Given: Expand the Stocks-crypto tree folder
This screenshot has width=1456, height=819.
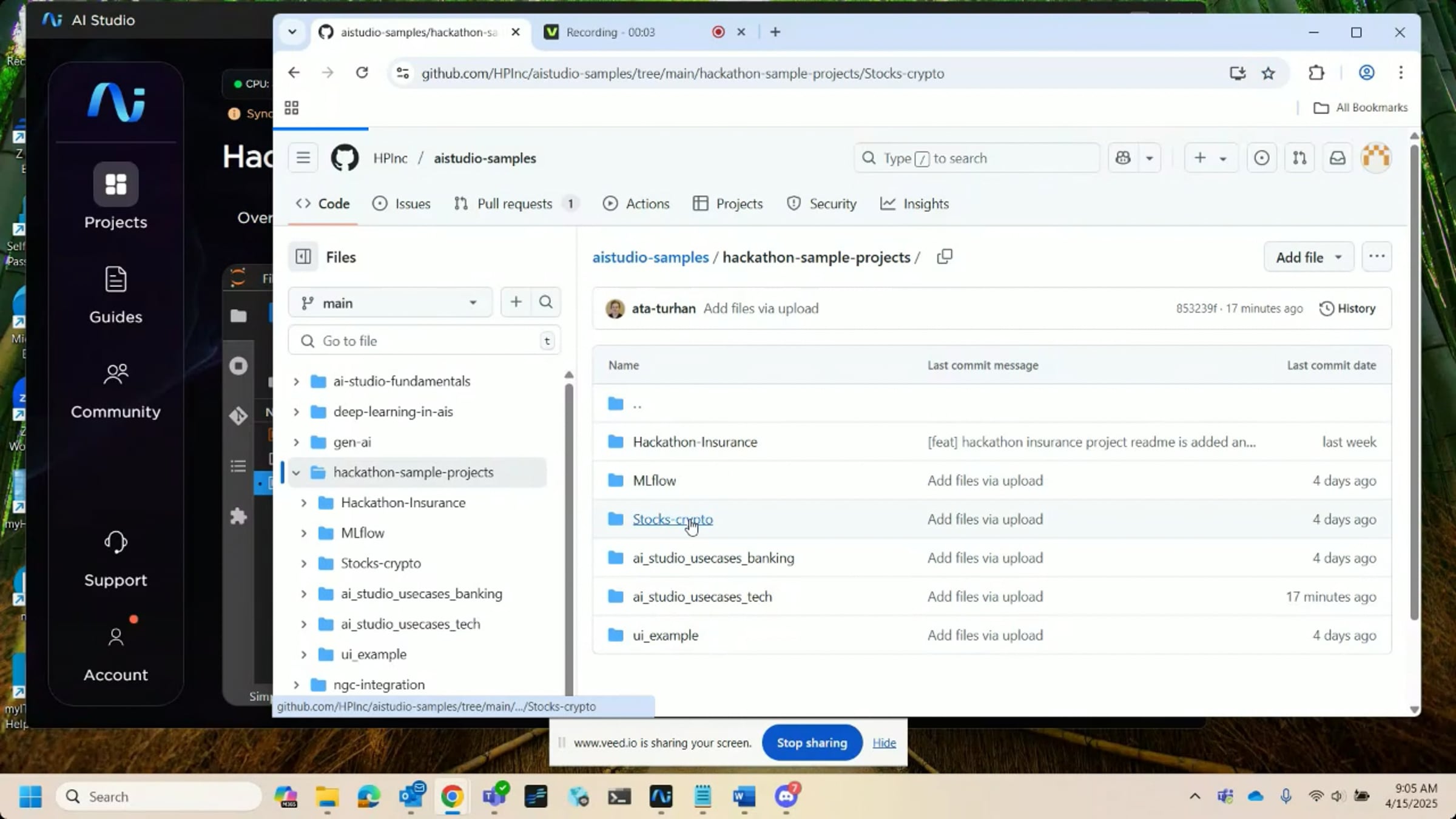Looking at the screenshot, I should [304, 564].
